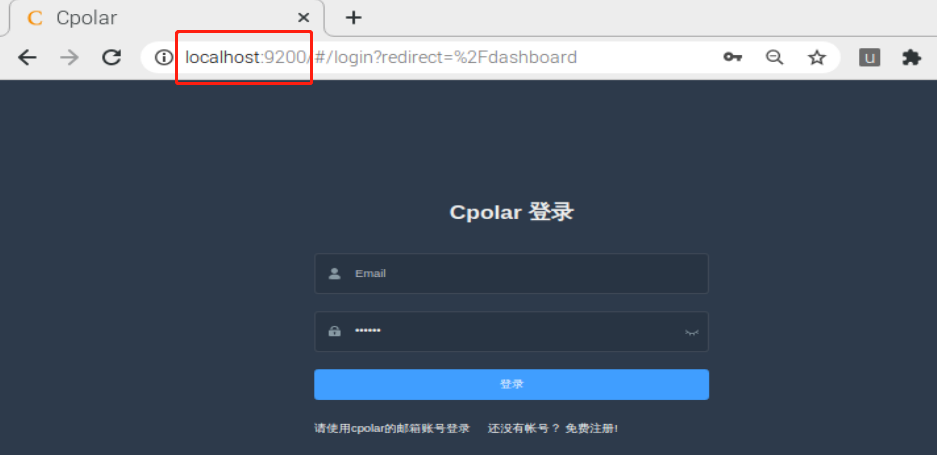This screenshot has height=455, width=937.
Task: Click the blue 登录 login button
Action: (x=512, y=384)
